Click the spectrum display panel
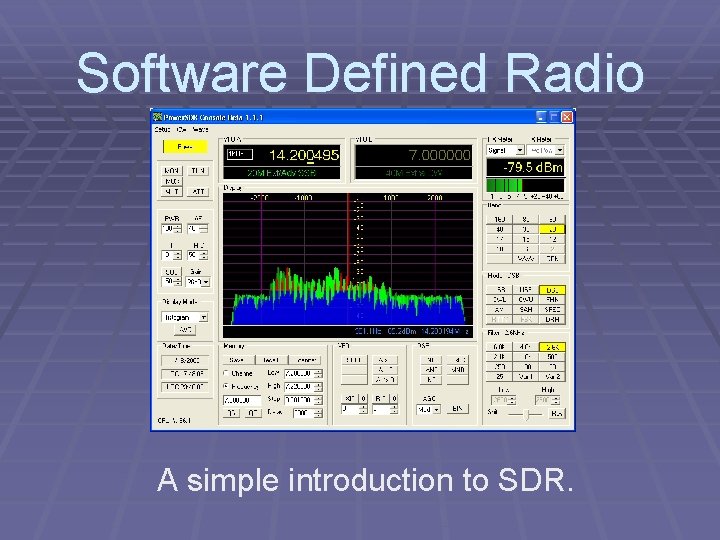 tap(348, 259)
